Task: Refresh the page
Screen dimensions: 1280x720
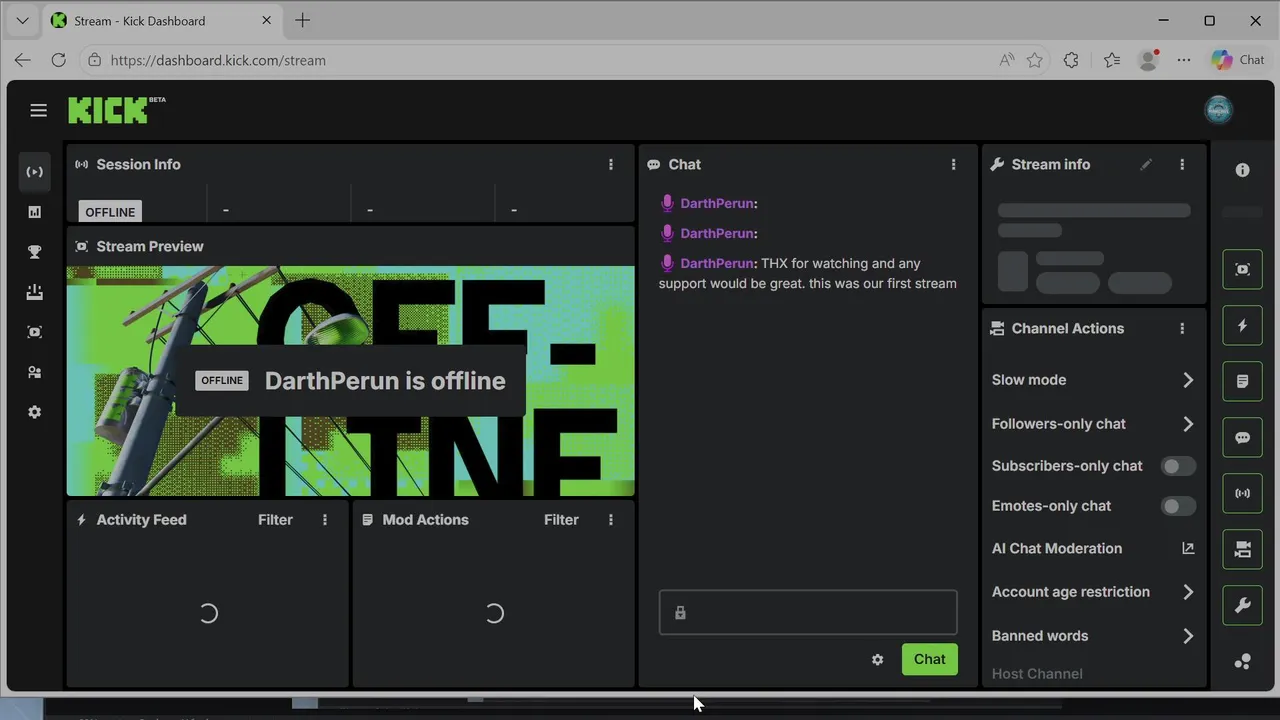Action: [x=58, y=60]
